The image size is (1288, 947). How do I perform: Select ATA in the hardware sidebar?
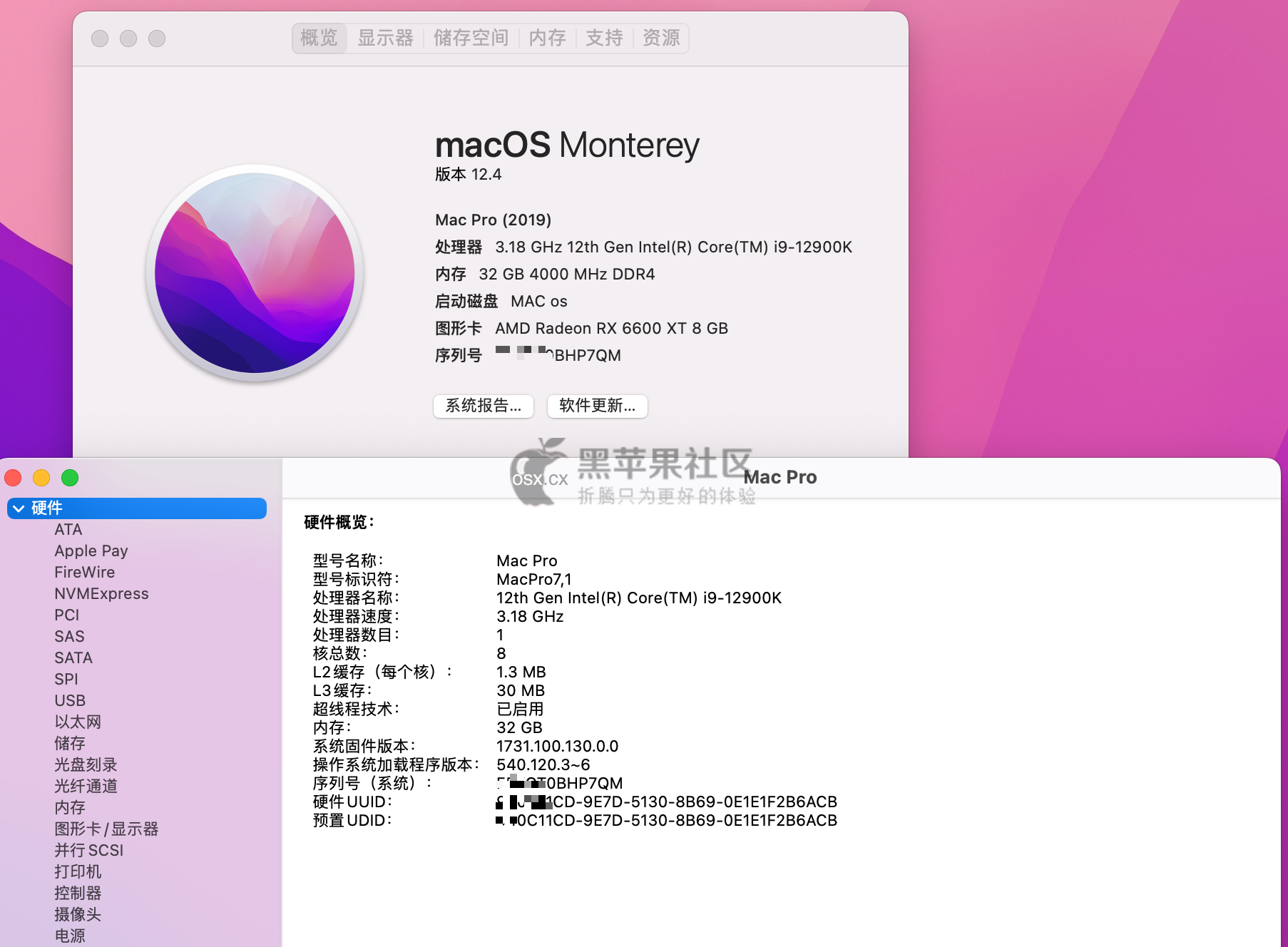click(x=68, y=530)
